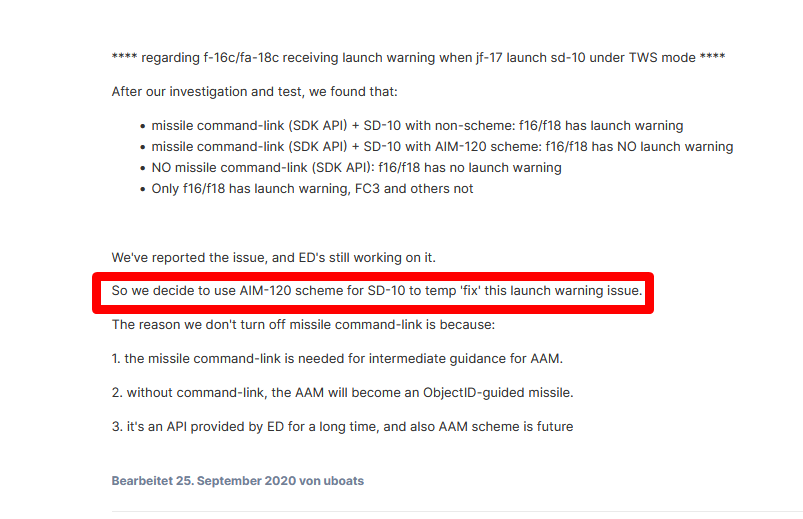Click the edit note 'Bearbeitet 25. September 2020'

point(238,481)
